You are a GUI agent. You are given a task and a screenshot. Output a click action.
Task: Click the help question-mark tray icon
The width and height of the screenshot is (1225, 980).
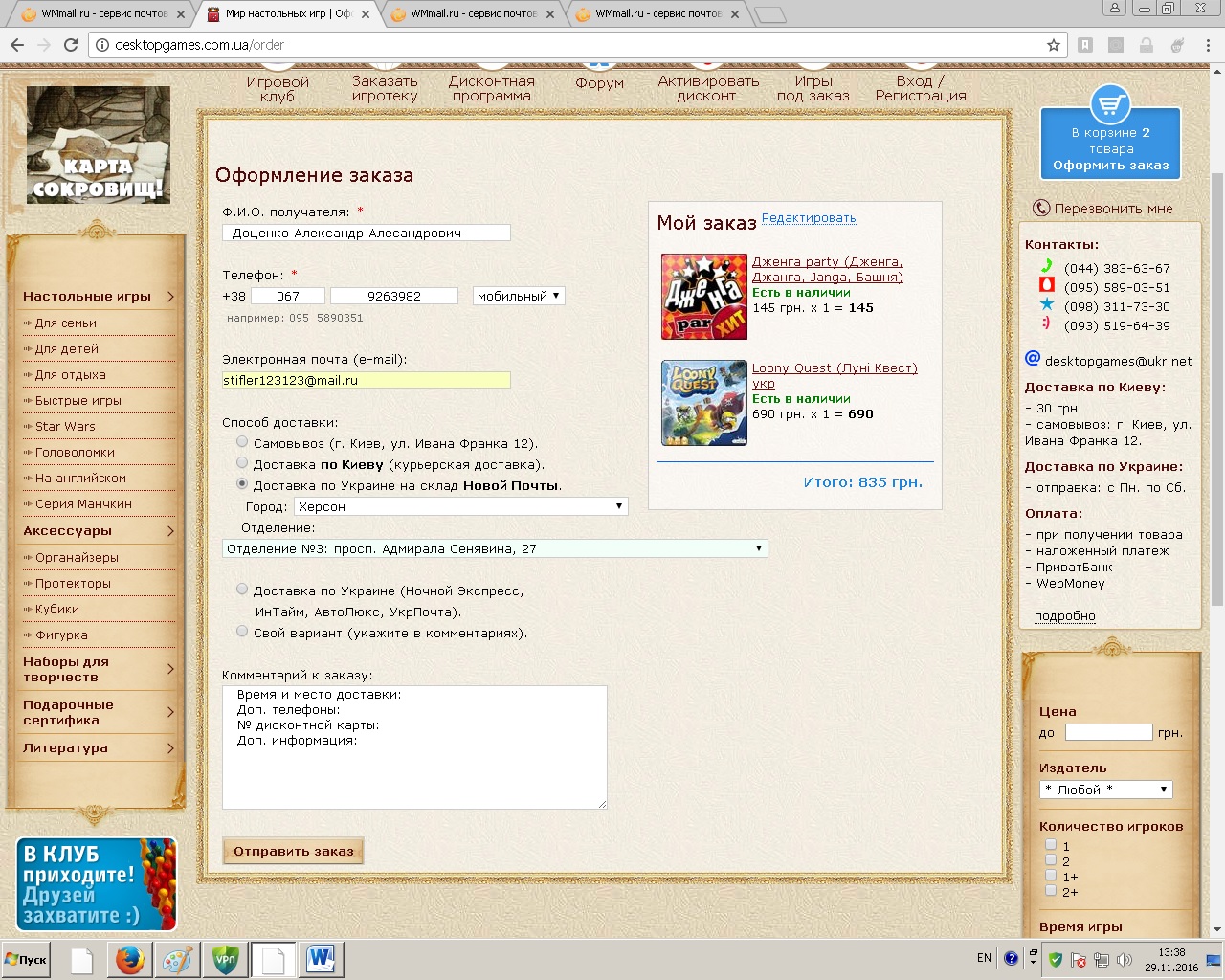(1011, 958)
